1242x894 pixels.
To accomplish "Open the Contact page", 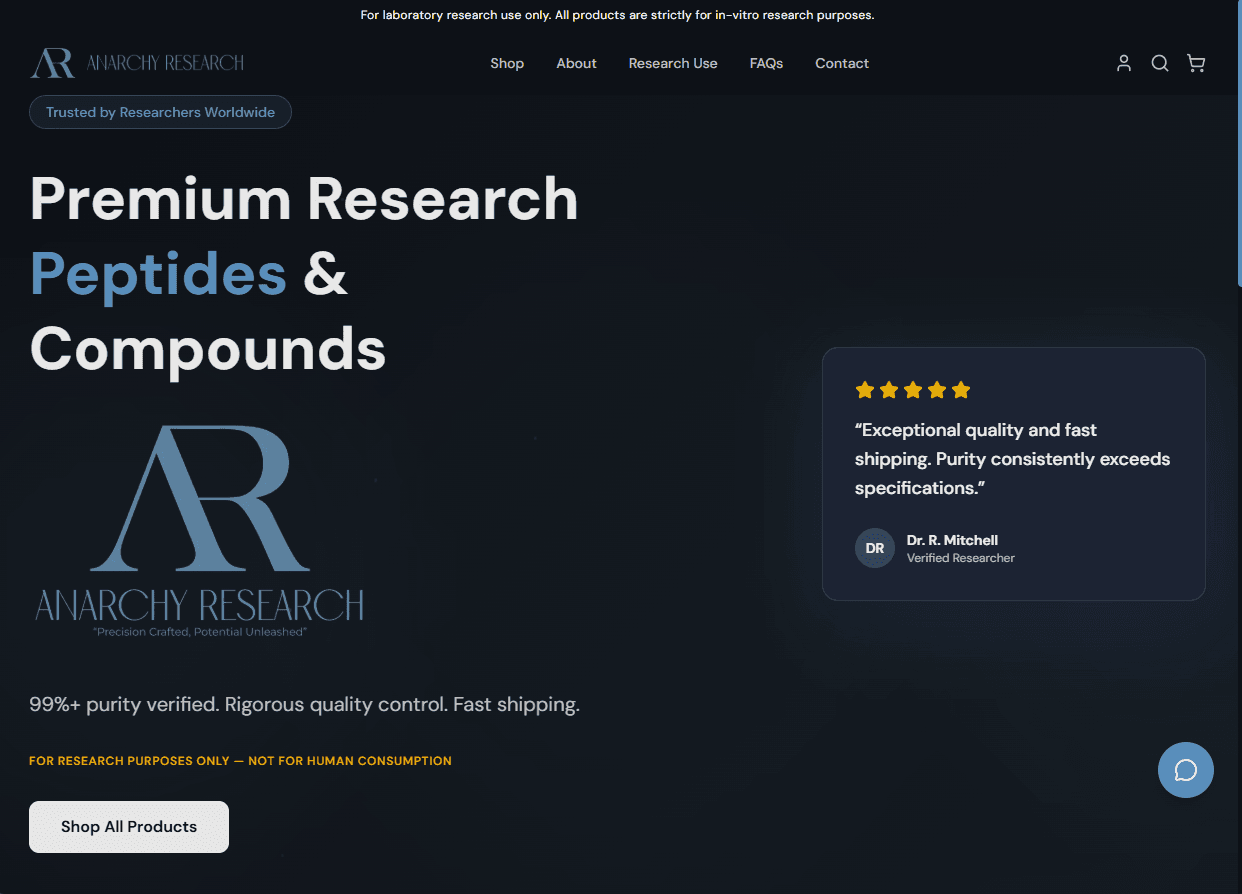I will (x=842, y=63).
